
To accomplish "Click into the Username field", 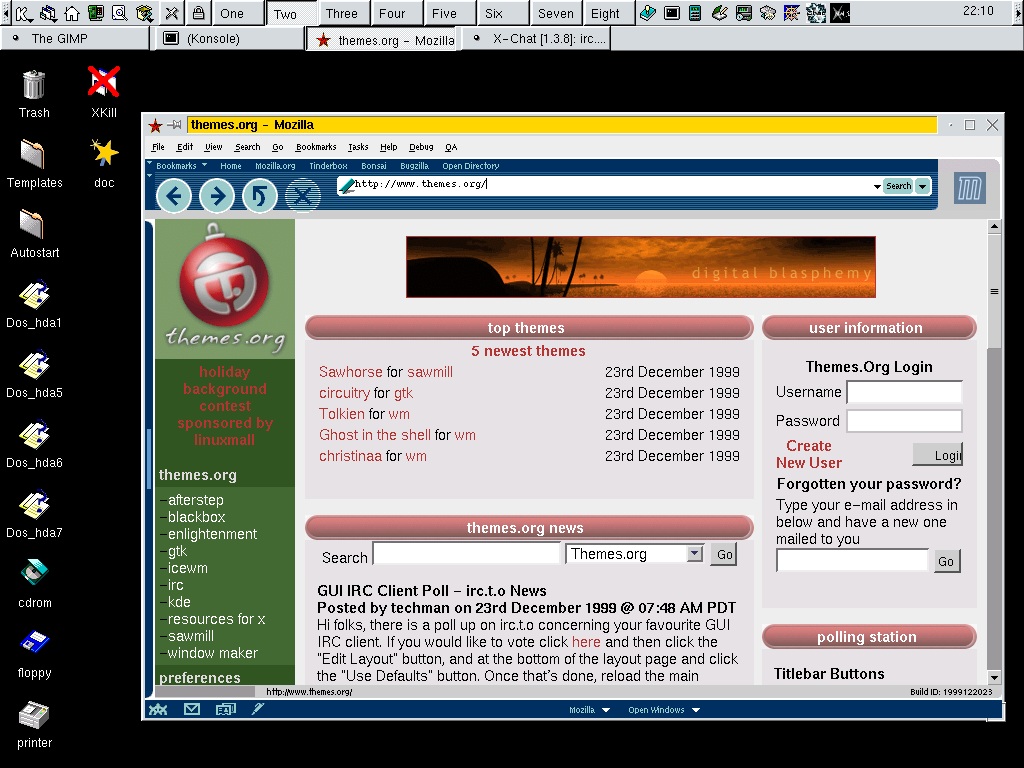I will pos(904,392).
